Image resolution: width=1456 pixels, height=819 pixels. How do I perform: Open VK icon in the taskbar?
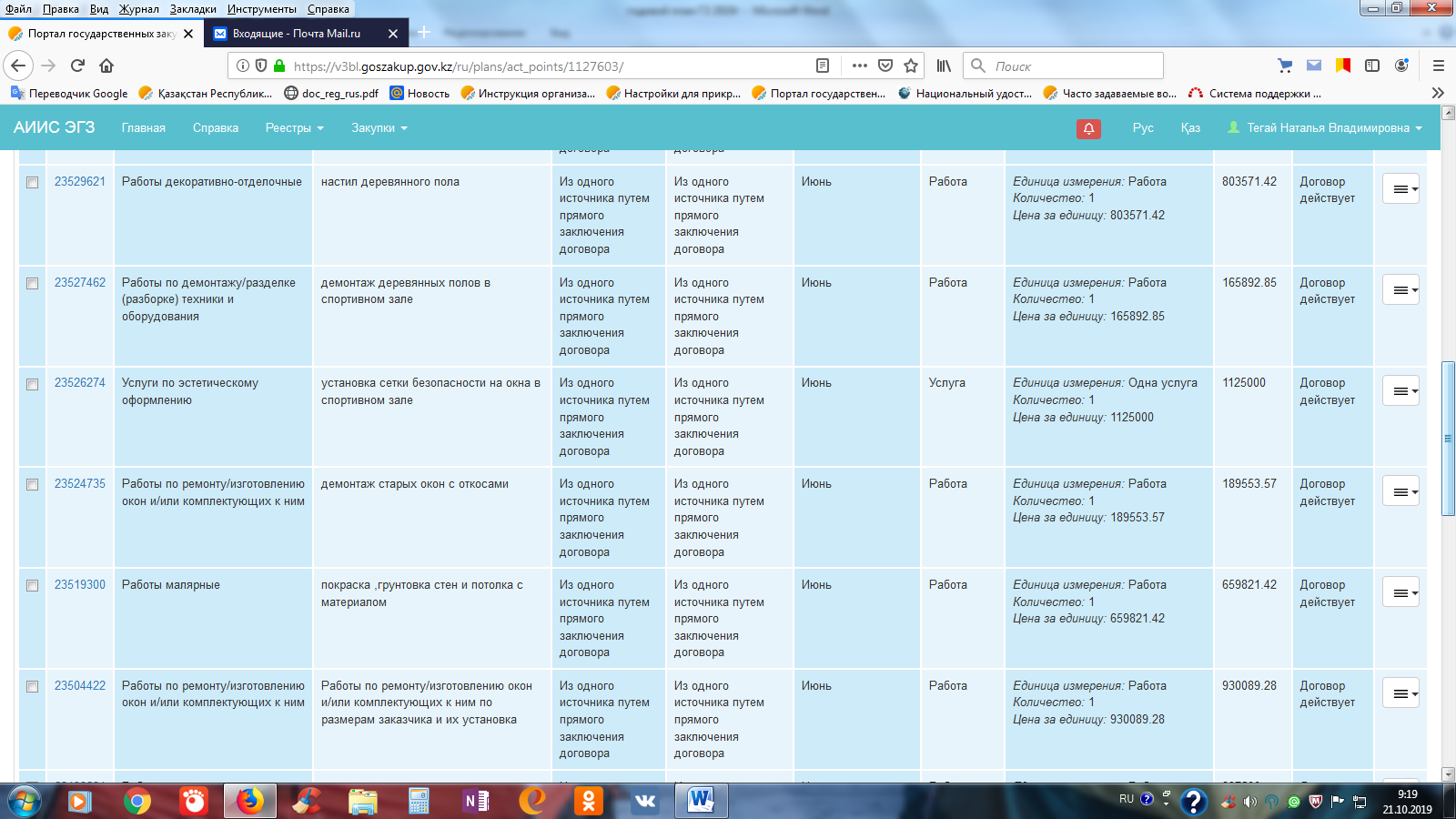645,801
